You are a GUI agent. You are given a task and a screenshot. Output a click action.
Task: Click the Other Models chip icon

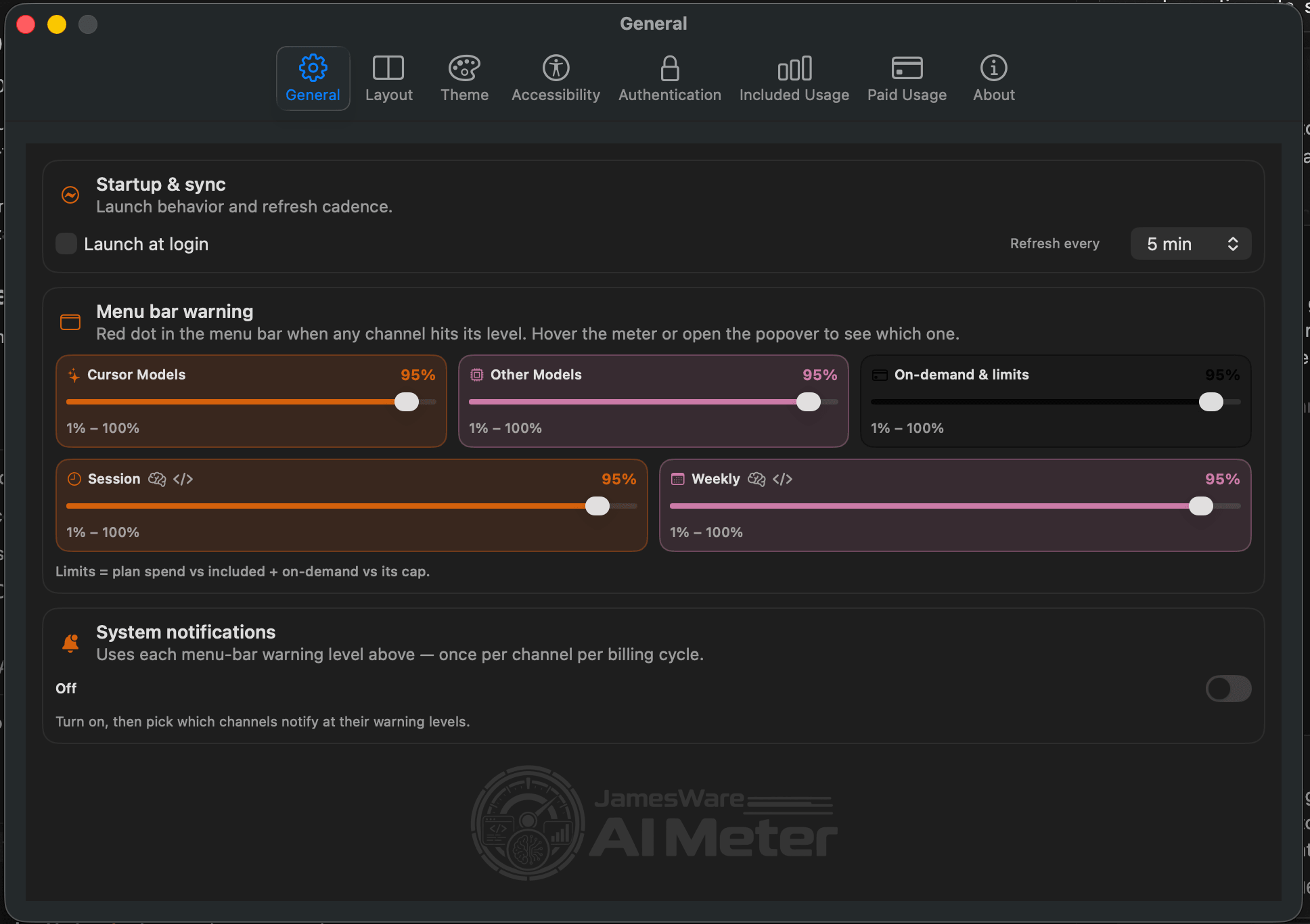click(x=476, y=375)
